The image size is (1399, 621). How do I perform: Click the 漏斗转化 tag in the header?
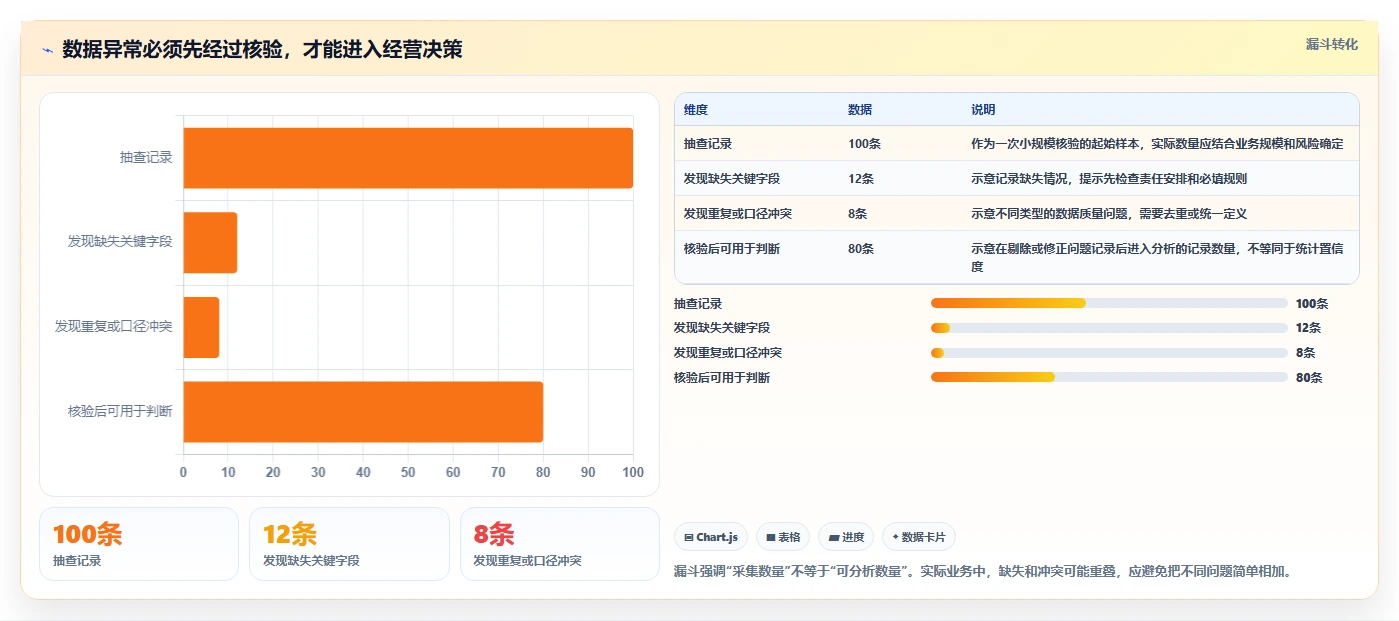1332,44
